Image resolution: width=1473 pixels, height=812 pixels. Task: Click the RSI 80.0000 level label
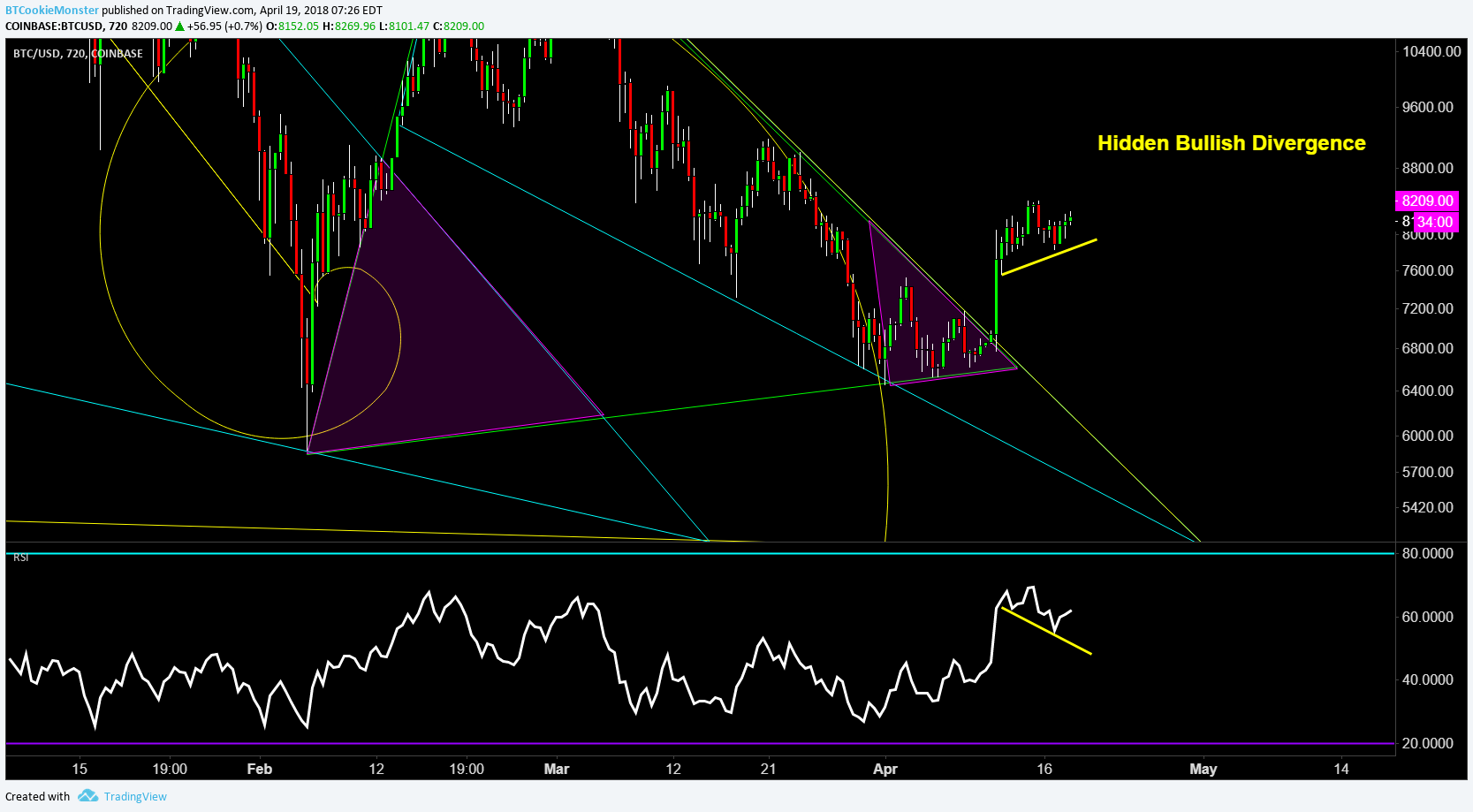1428,553
